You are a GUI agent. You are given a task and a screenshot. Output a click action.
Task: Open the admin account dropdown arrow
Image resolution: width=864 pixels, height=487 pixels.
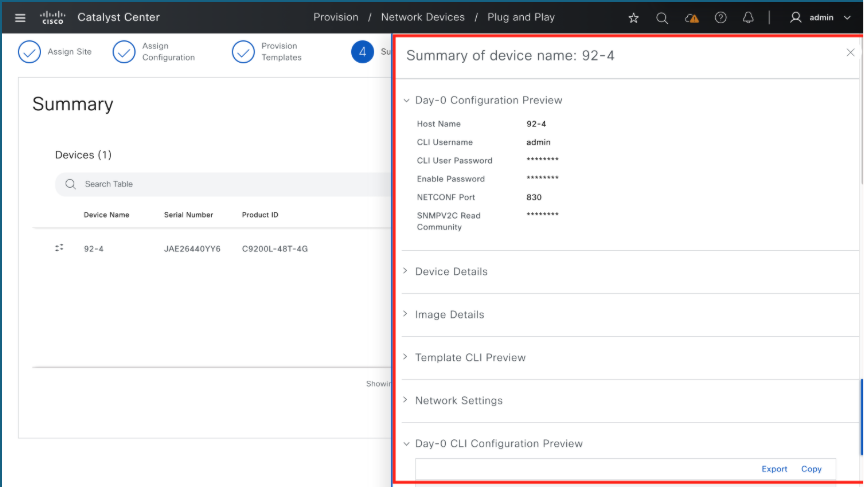[847, 18]
